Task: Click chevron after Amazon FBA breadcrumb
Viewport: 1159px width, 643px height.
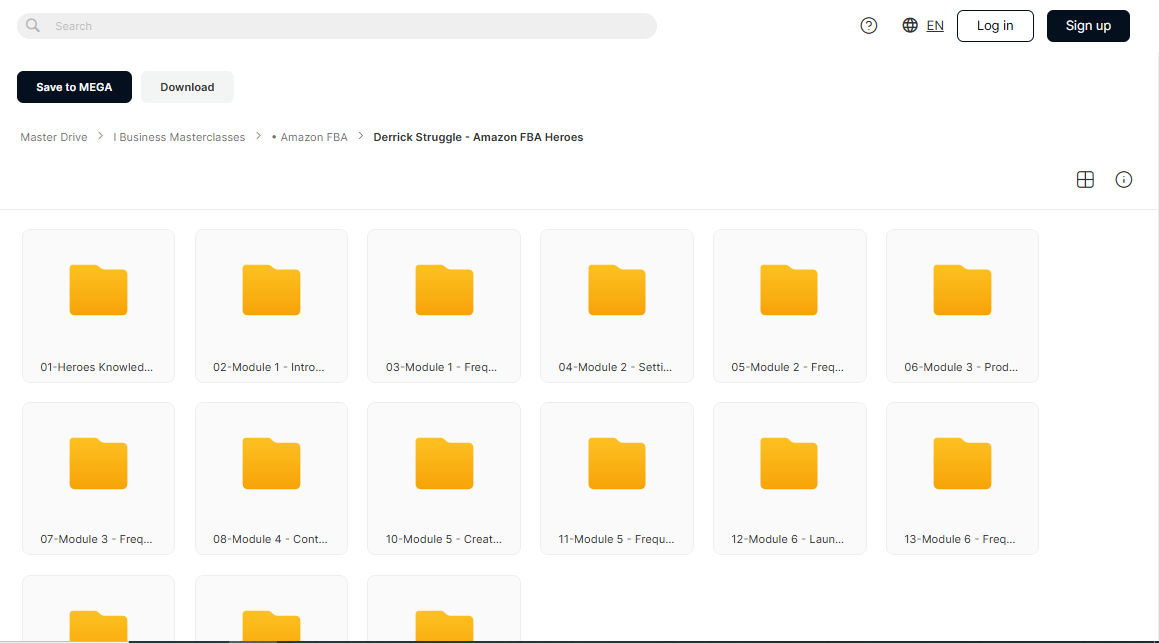Action: [361, 136]
